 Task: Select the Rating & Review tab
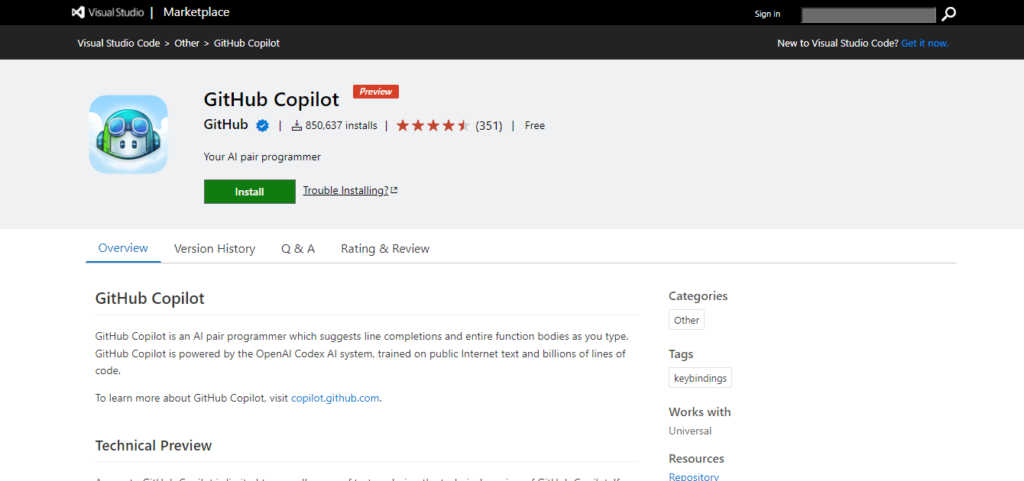coord(385,249)
